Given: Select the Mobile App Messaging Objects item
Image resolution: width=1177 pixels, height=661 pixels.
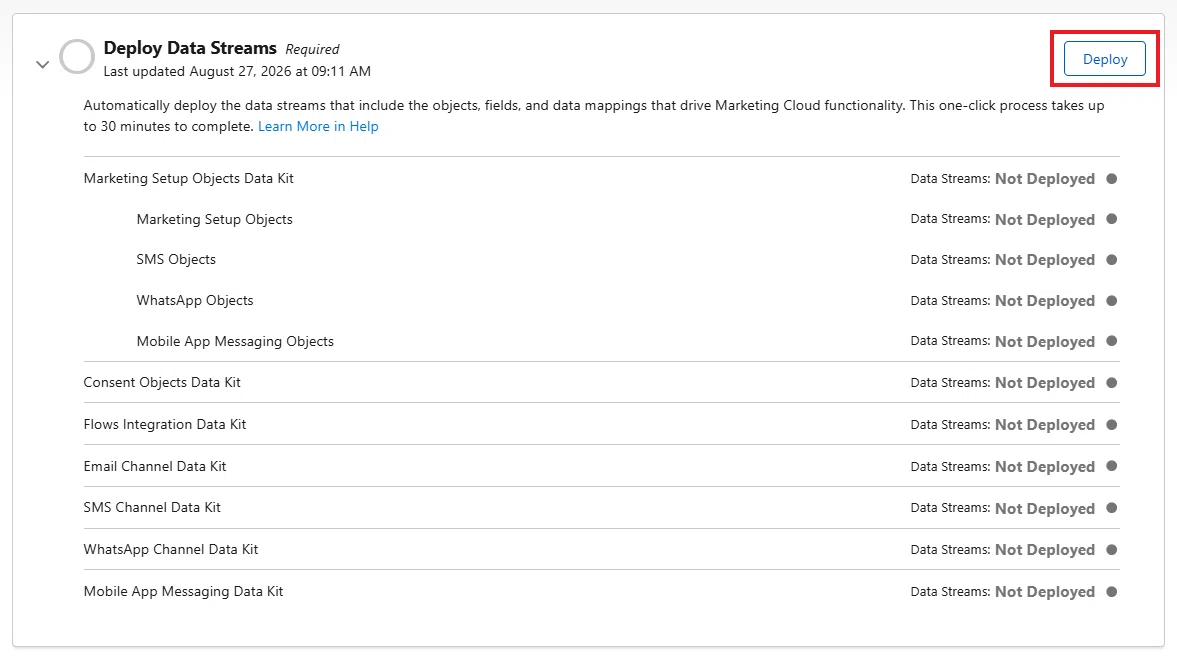Looking at the screenshot, I should (x=235, y=341).
